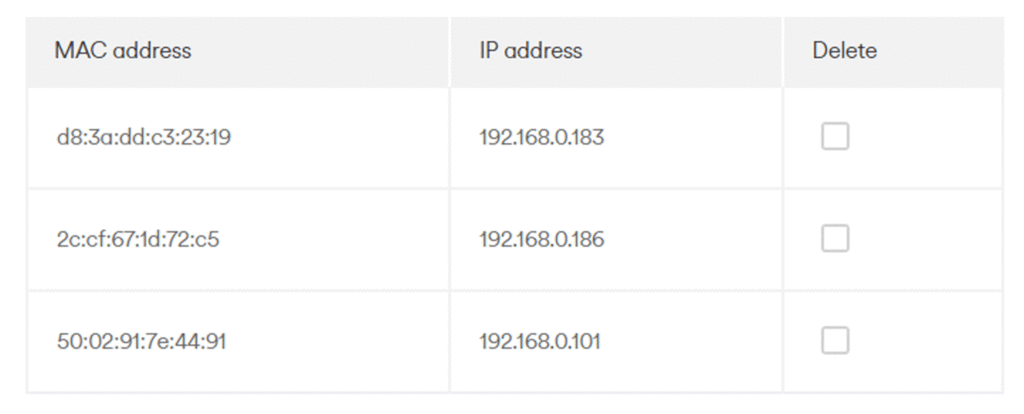Tick the Delete checkbox for 192.168.0.183

(x=835, y=136)
